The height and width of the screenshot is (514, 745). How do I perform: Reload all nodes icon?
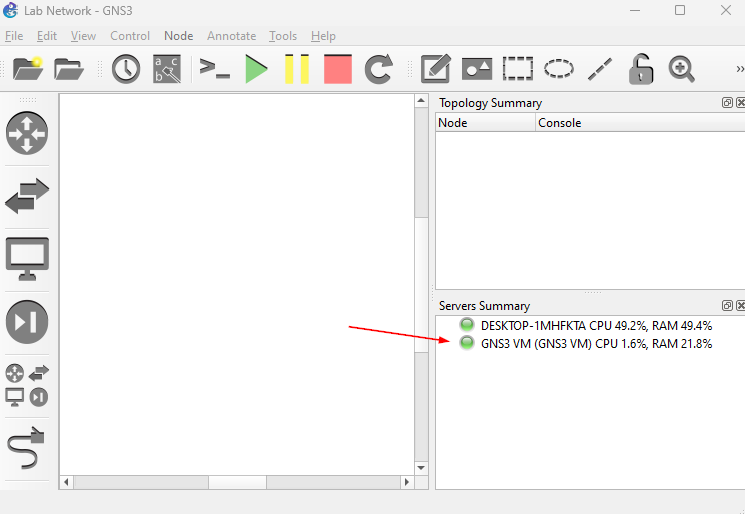(379, 69)
